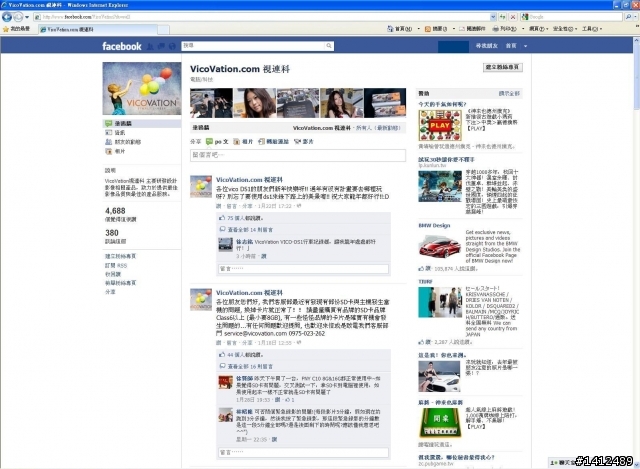The image size is (640, 469).
Task: Choose the 轉貼連結 share option
Action: pyautogui.click(x=273, y=142)
